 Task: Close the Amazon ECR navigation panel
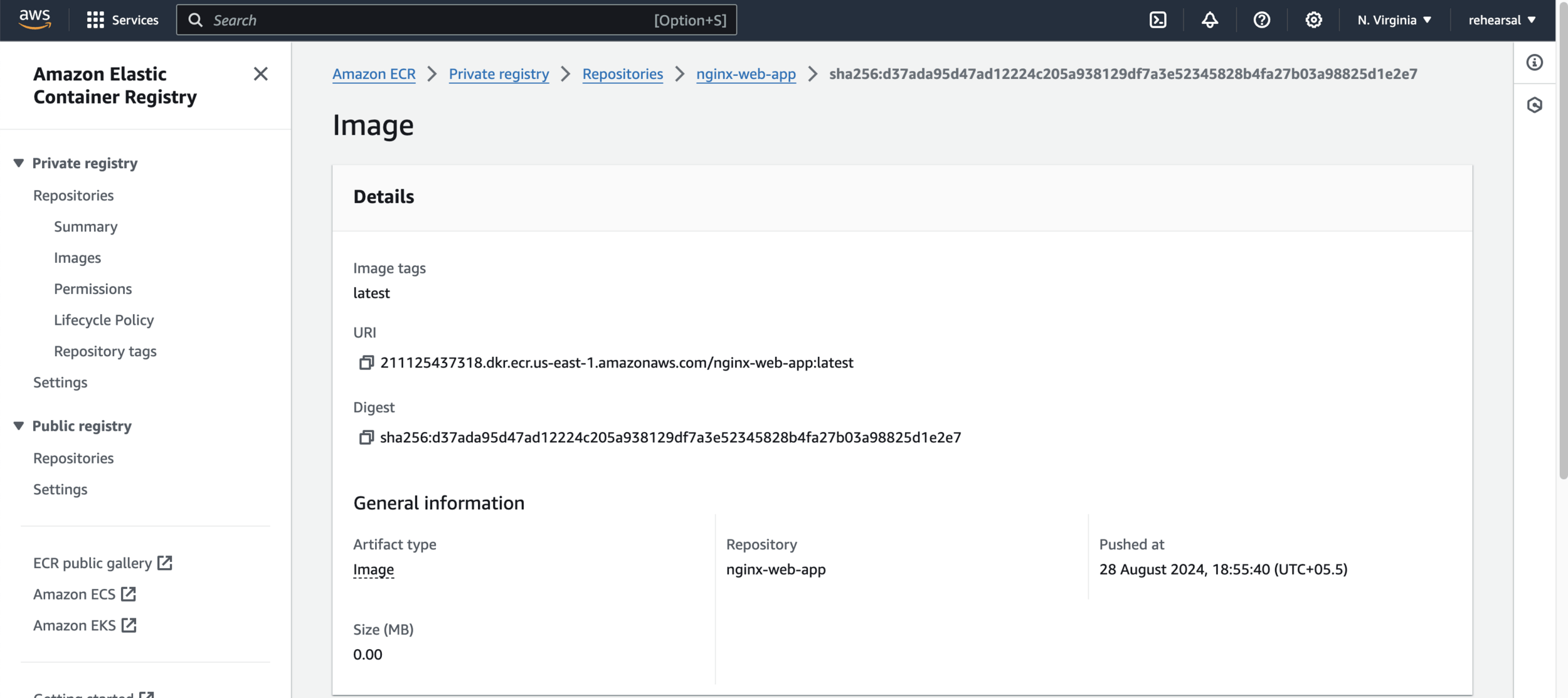[260, 74]
